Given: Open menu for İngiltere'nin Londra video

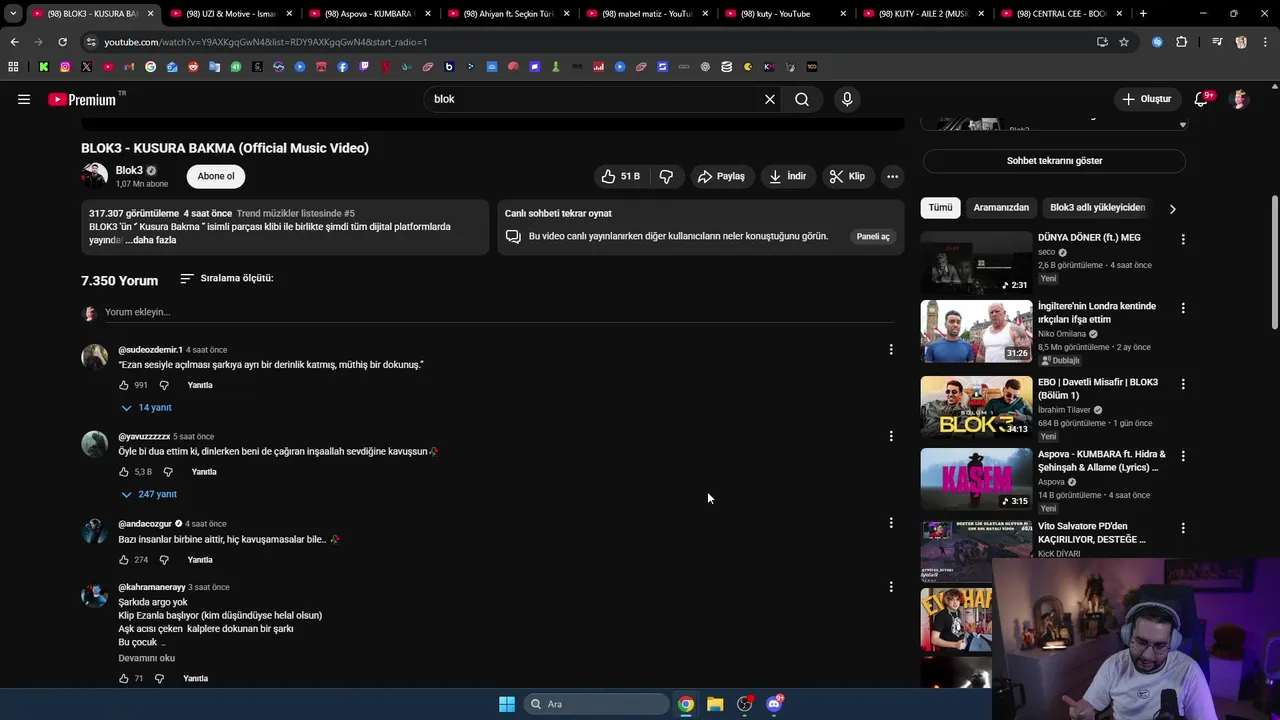Looking at the screenshot, I should point(1183,308).
